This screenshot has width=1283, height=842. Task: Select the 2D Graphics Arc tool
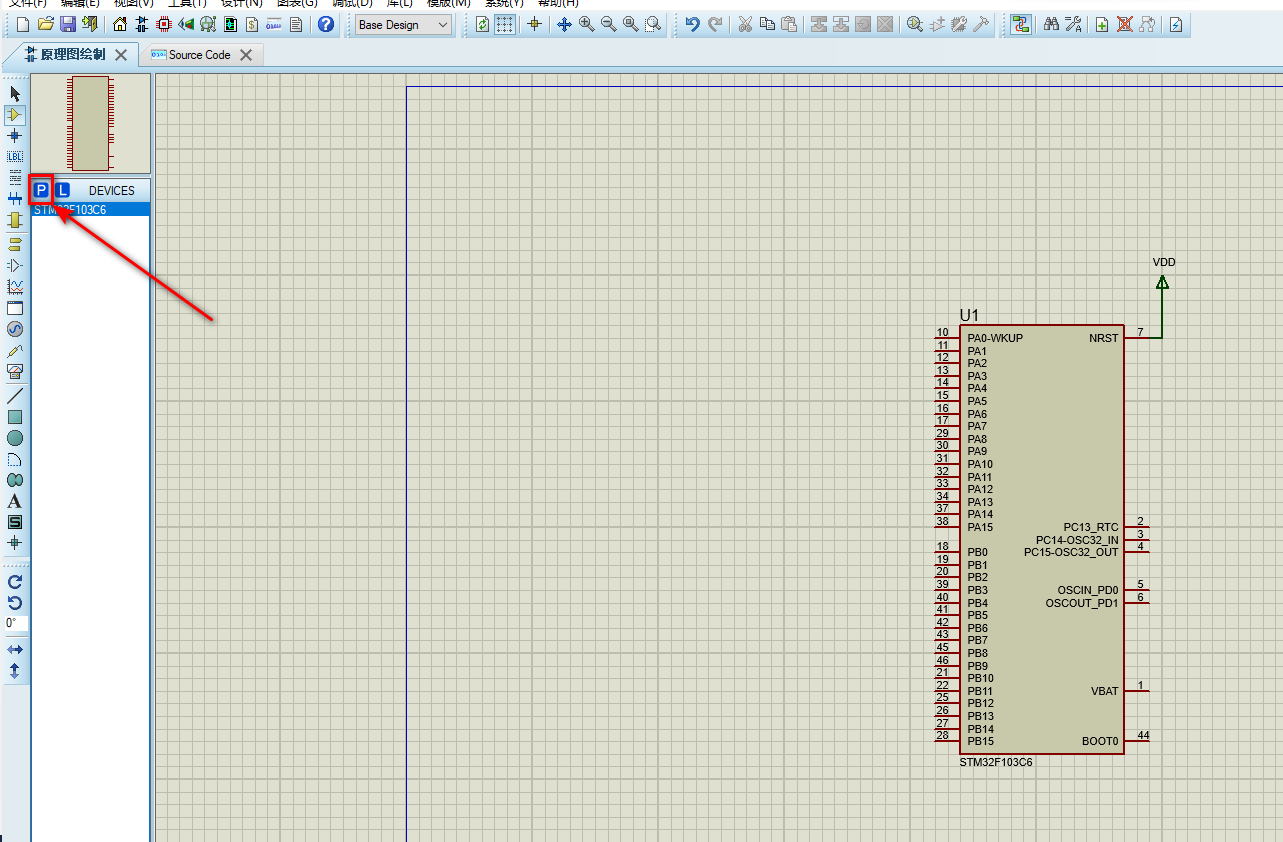point(15,459)
